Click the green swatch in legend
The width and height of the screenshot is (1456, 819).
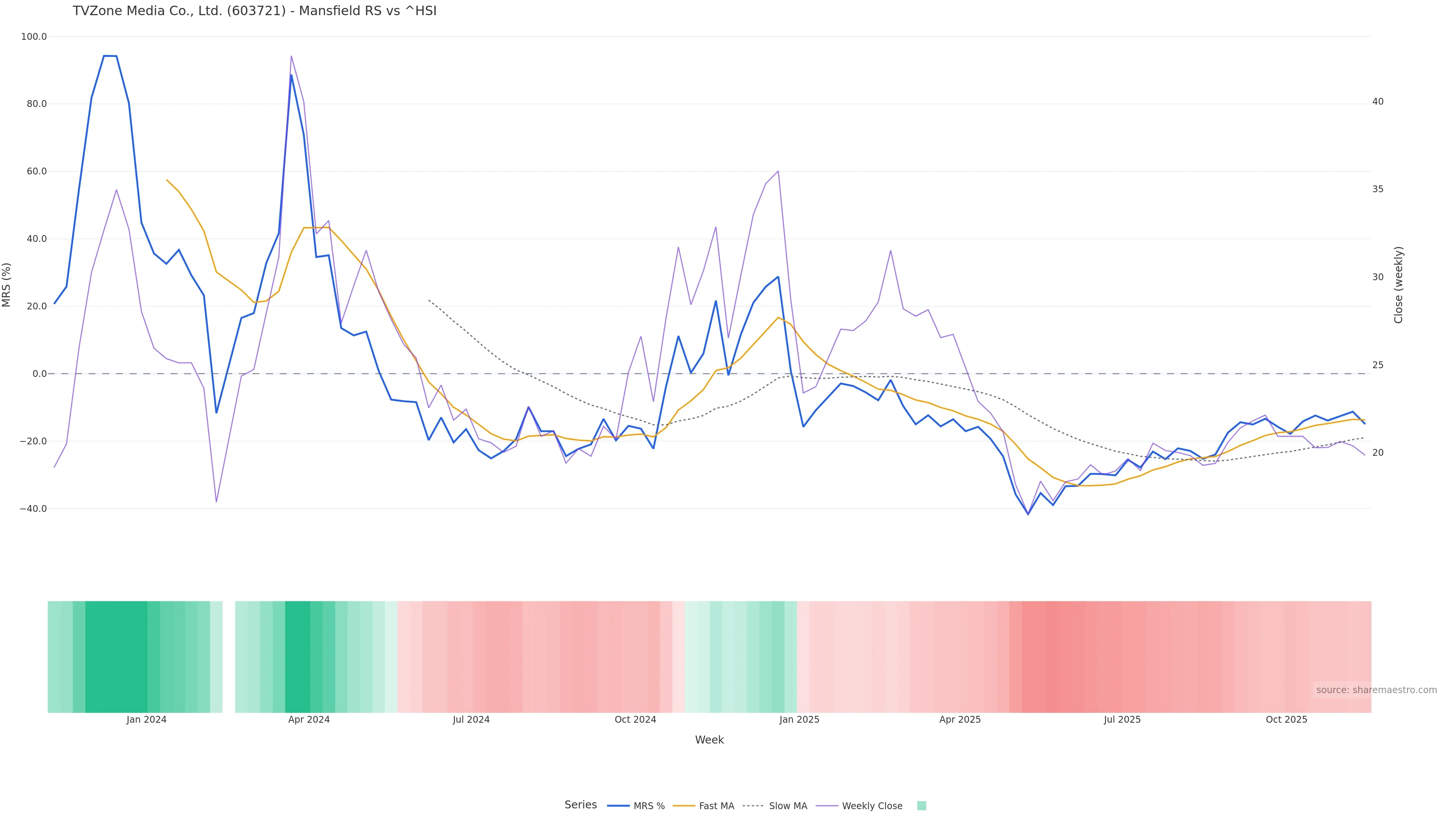click(x=921, y=806)
